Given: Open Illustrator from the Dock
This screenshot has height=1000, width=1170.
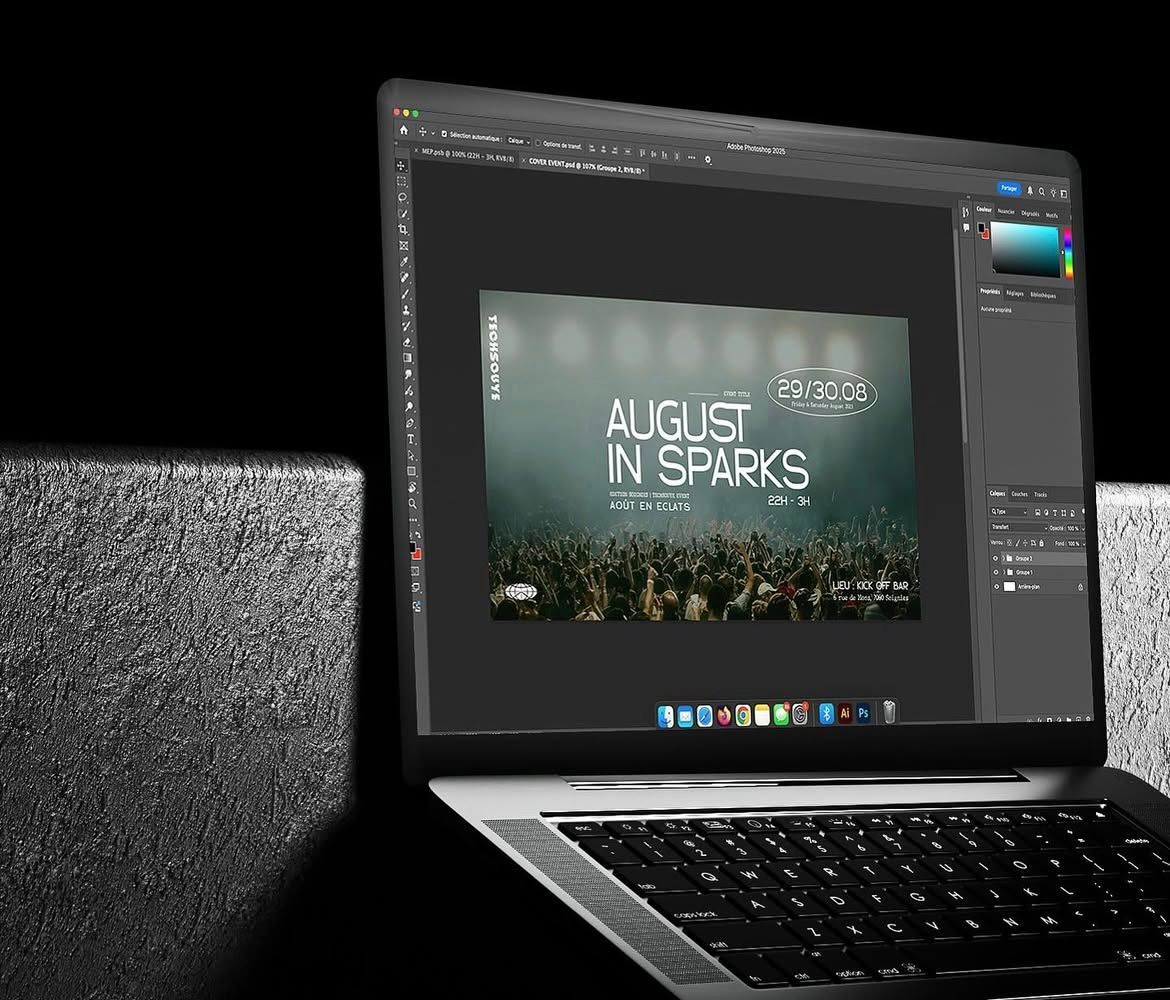Looking at the screenshot, I should click(x=845, y=713).
